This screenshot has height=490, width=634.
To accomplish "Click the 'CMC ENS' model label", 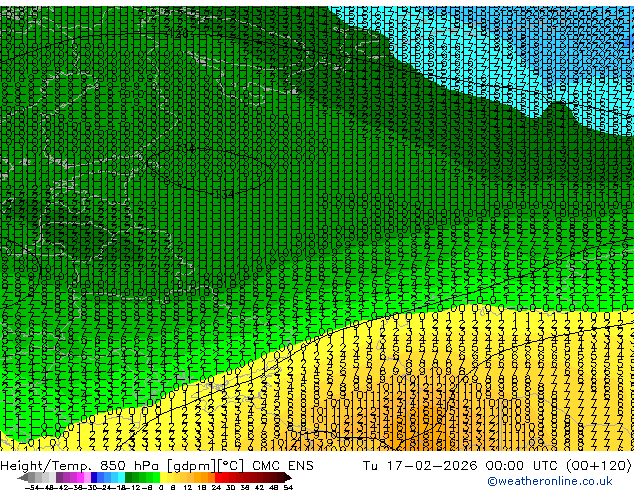I will point(283,465).
